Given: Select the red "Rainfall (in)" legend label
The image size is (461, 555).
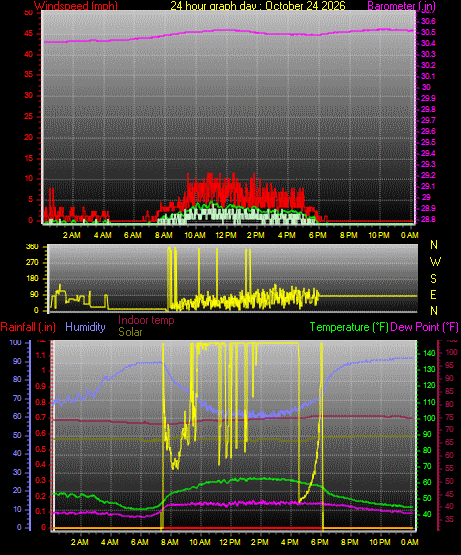Looking at the screenshot, I should coord(28,327).
